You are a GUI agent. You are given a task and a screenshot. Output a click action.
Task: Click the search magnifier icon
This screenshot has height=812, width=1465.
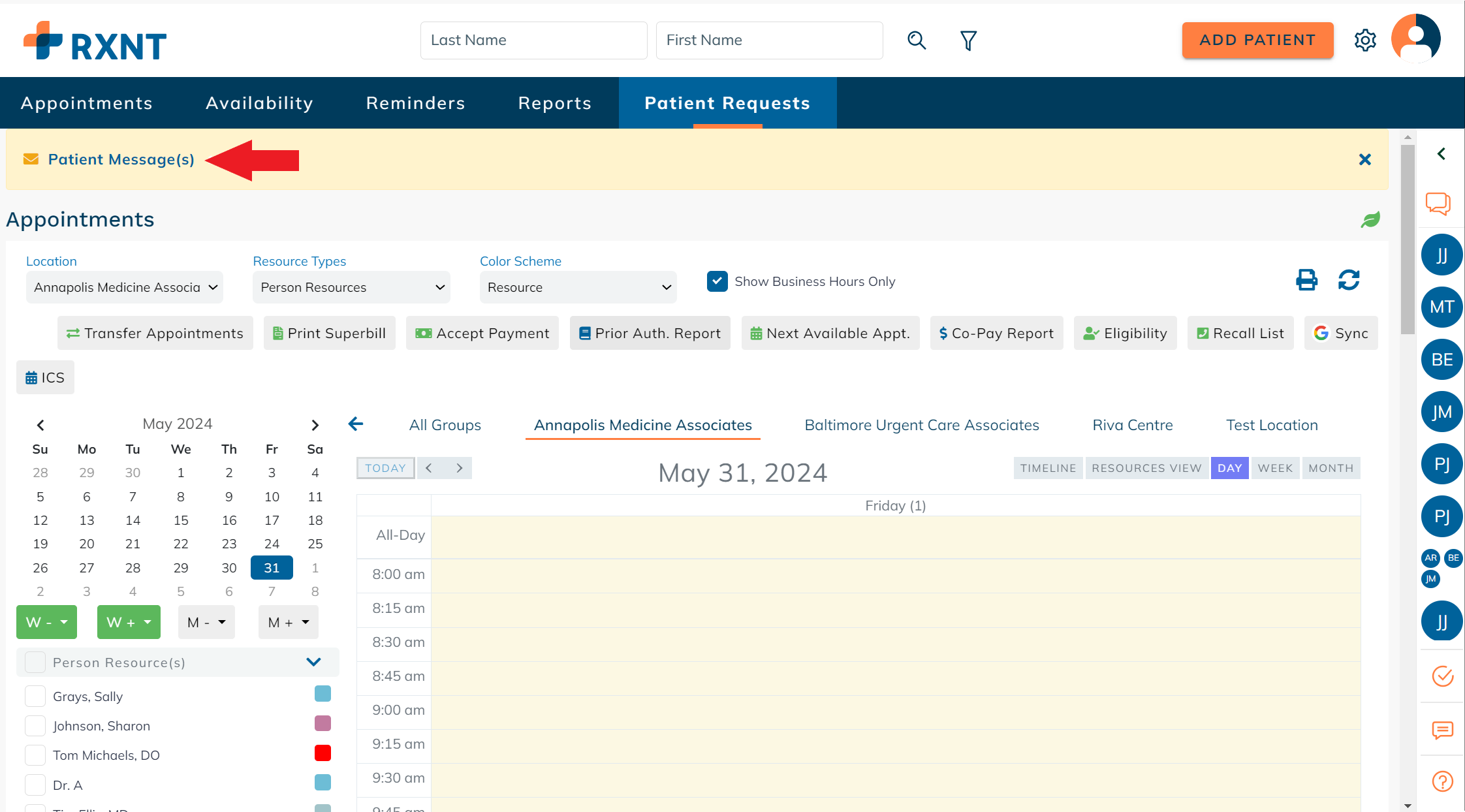click(x=917, y=40)
